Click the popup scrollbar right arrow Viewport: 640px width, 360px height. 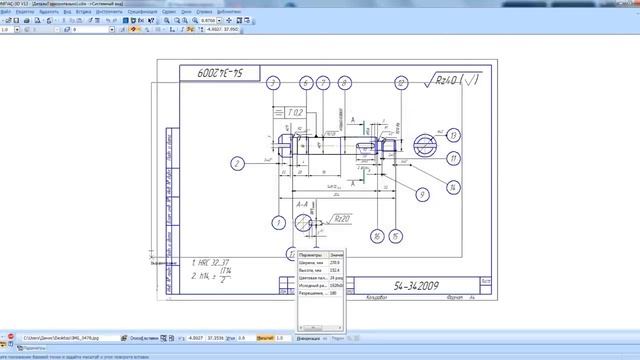340,327
